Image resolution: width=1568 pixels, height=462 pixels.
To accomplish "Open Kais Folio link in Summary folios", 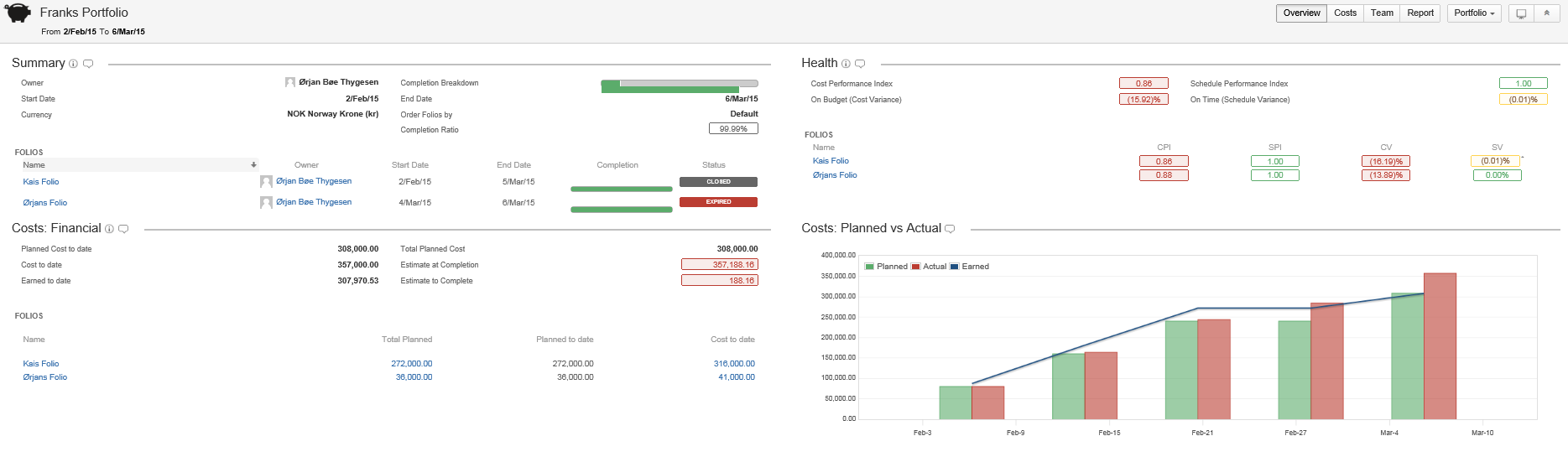I will coord(41,182).
